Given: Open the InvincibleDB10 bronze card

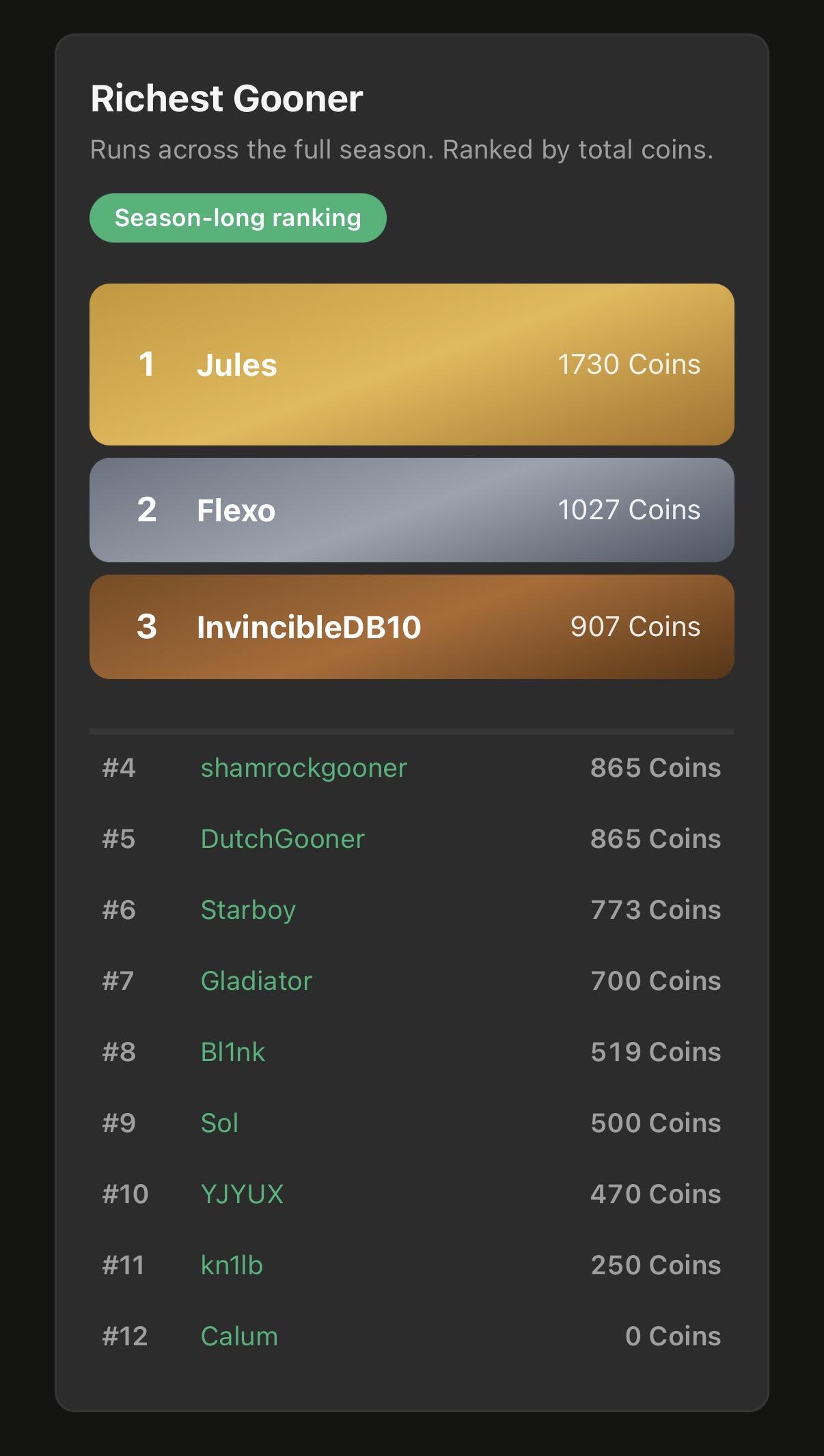Looking at the screenshot, I should tap(411, 627).
